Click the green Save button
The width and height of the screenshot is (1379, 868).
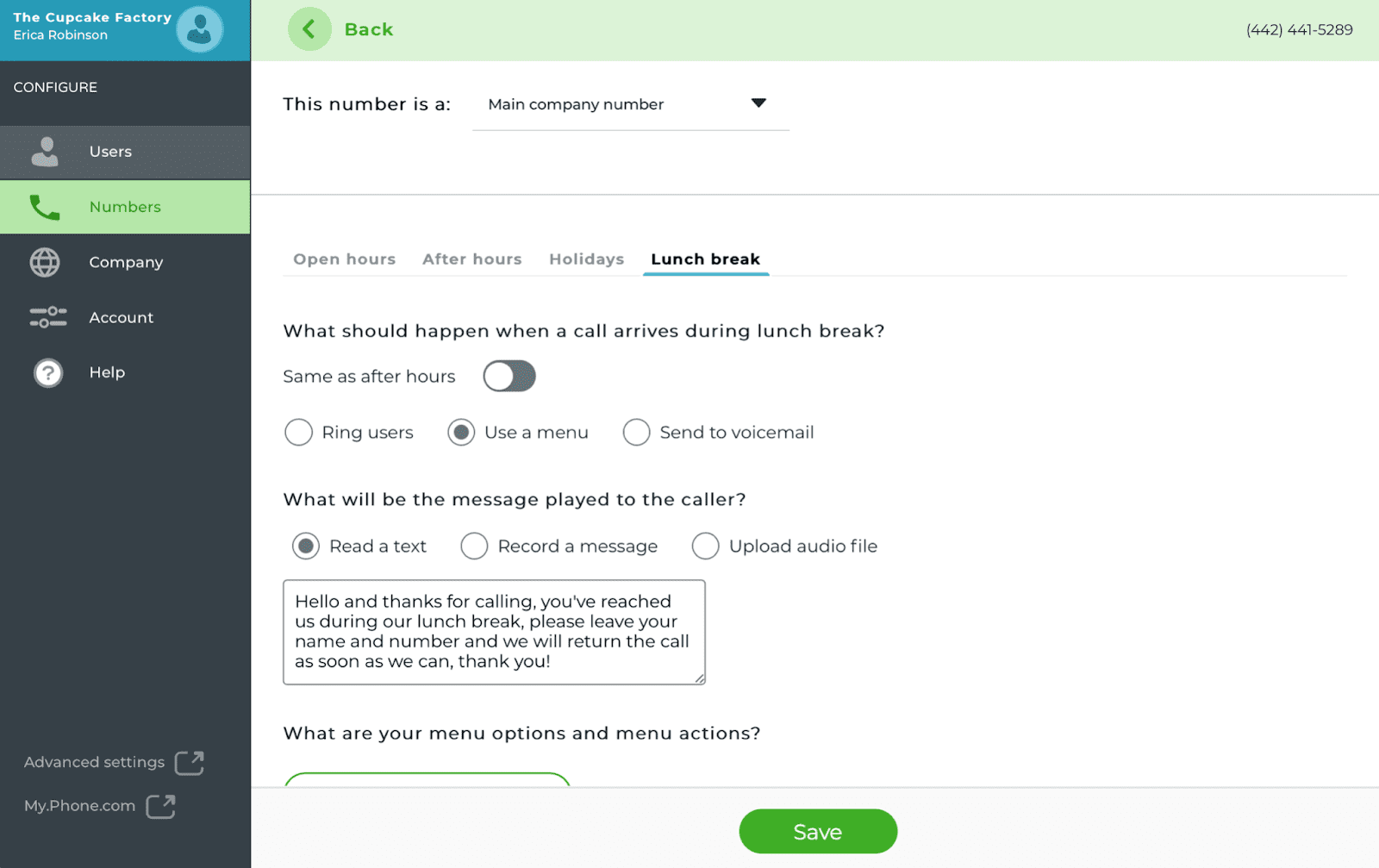(818, 832)
